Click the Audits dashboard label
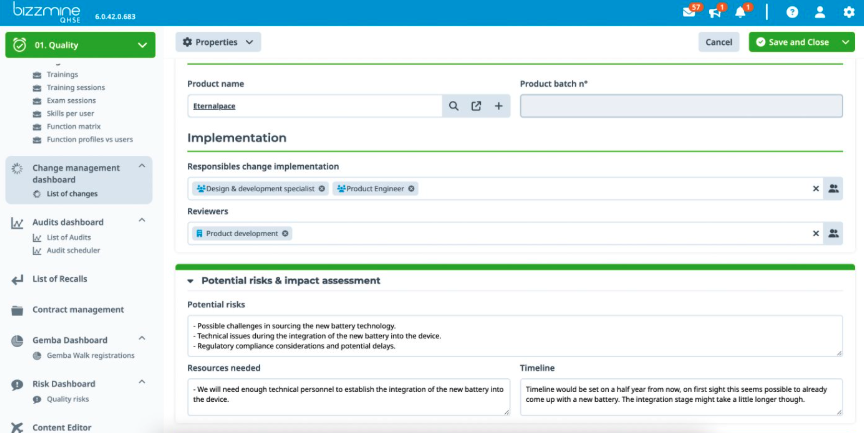Viewport: 864px width, 433px height. pos(68,223)
